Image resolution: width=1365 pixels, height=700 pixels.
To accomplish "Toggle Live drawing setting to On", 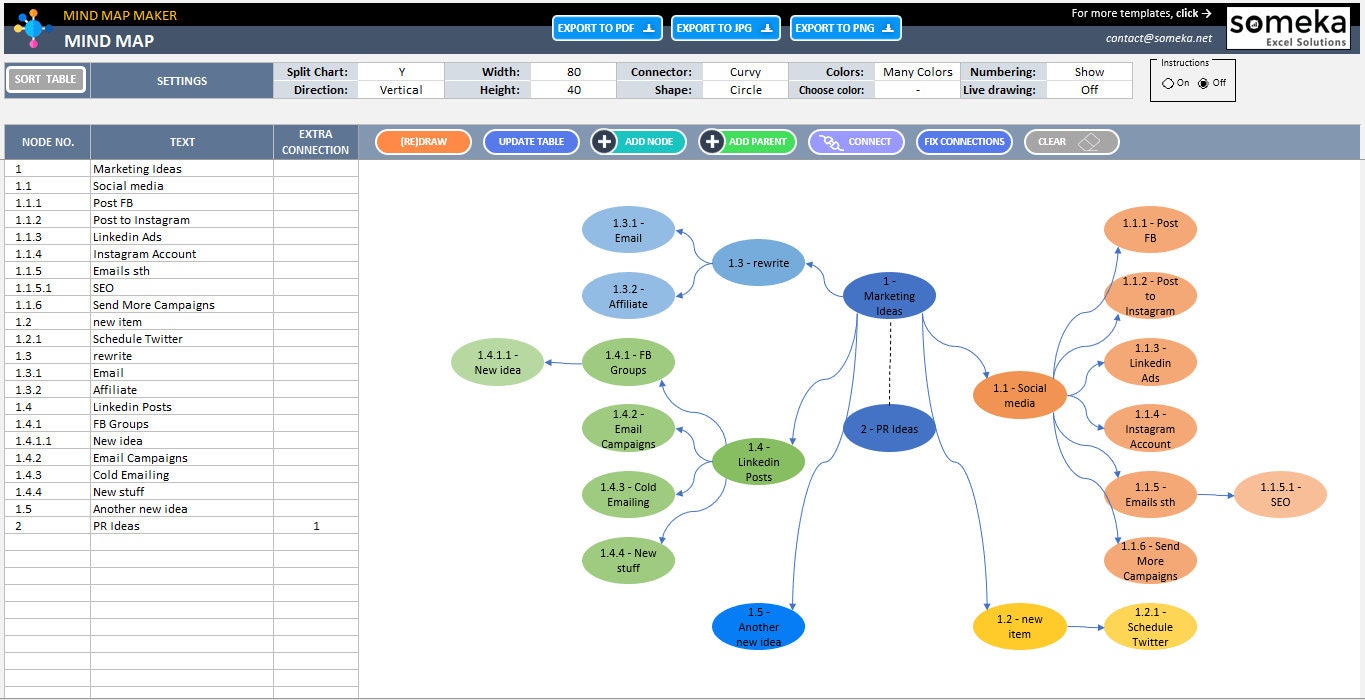I will [1089, 89].
